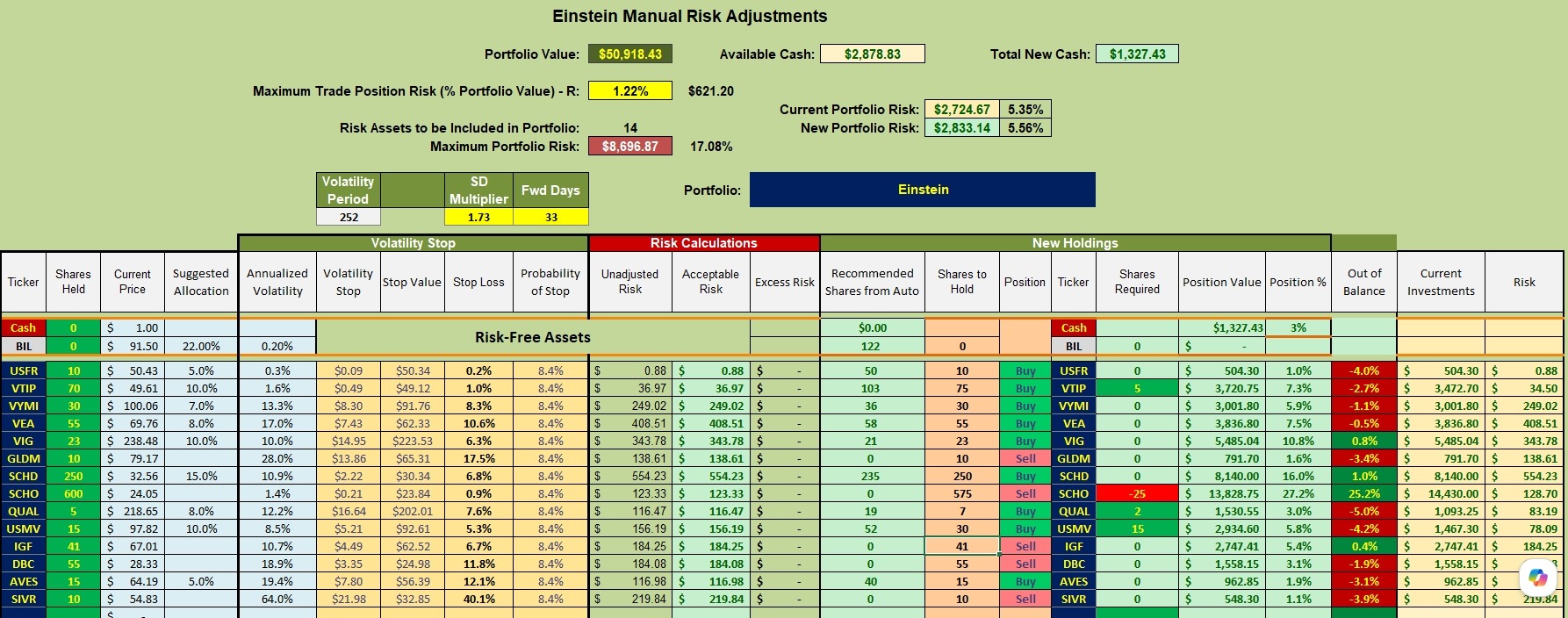The image size is (1568, 618).
Task: Select AVES recommended shares 40 cell
Action: coord(872,581)
